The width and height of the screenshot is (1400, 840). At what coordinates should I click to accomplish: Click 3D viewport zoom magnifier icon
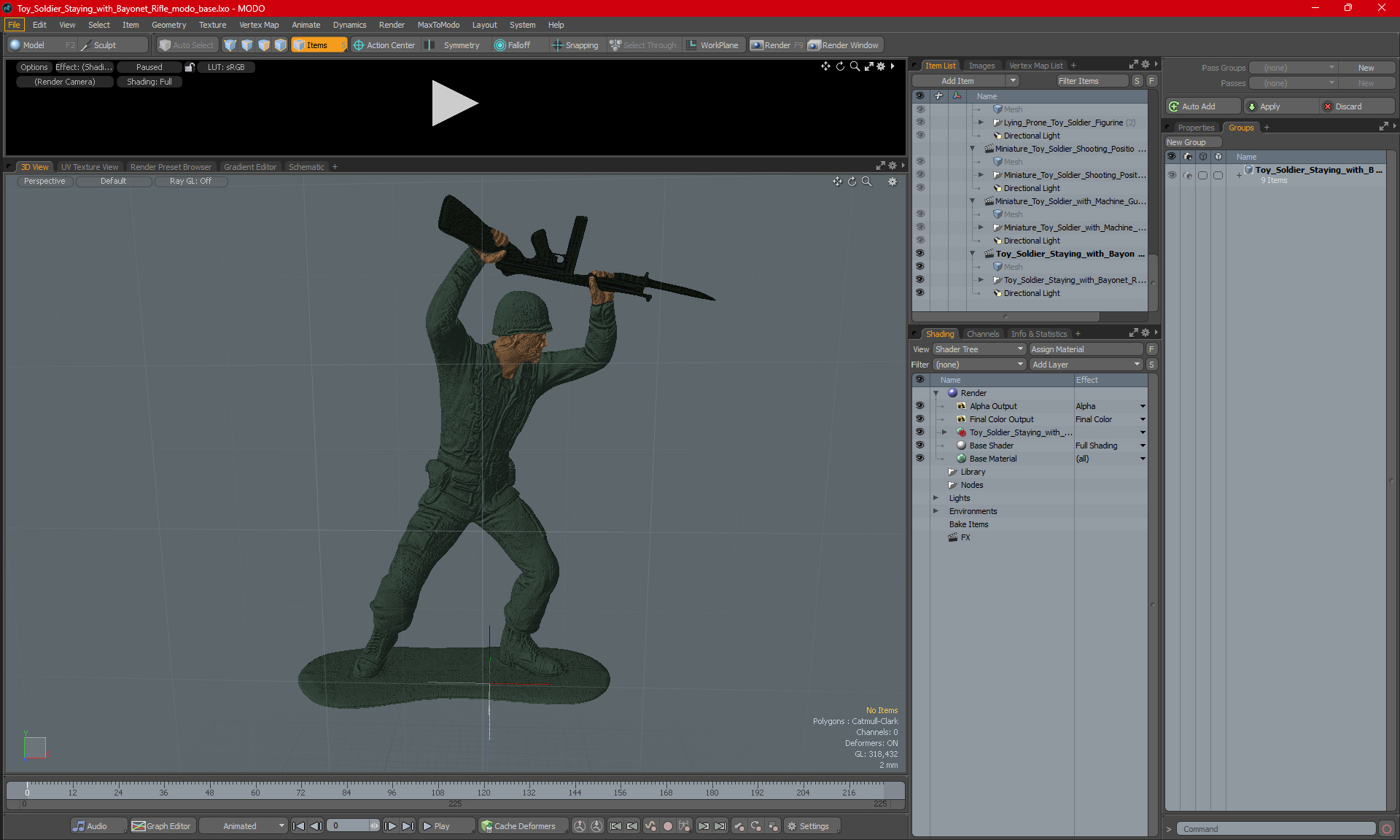point(866,182)
